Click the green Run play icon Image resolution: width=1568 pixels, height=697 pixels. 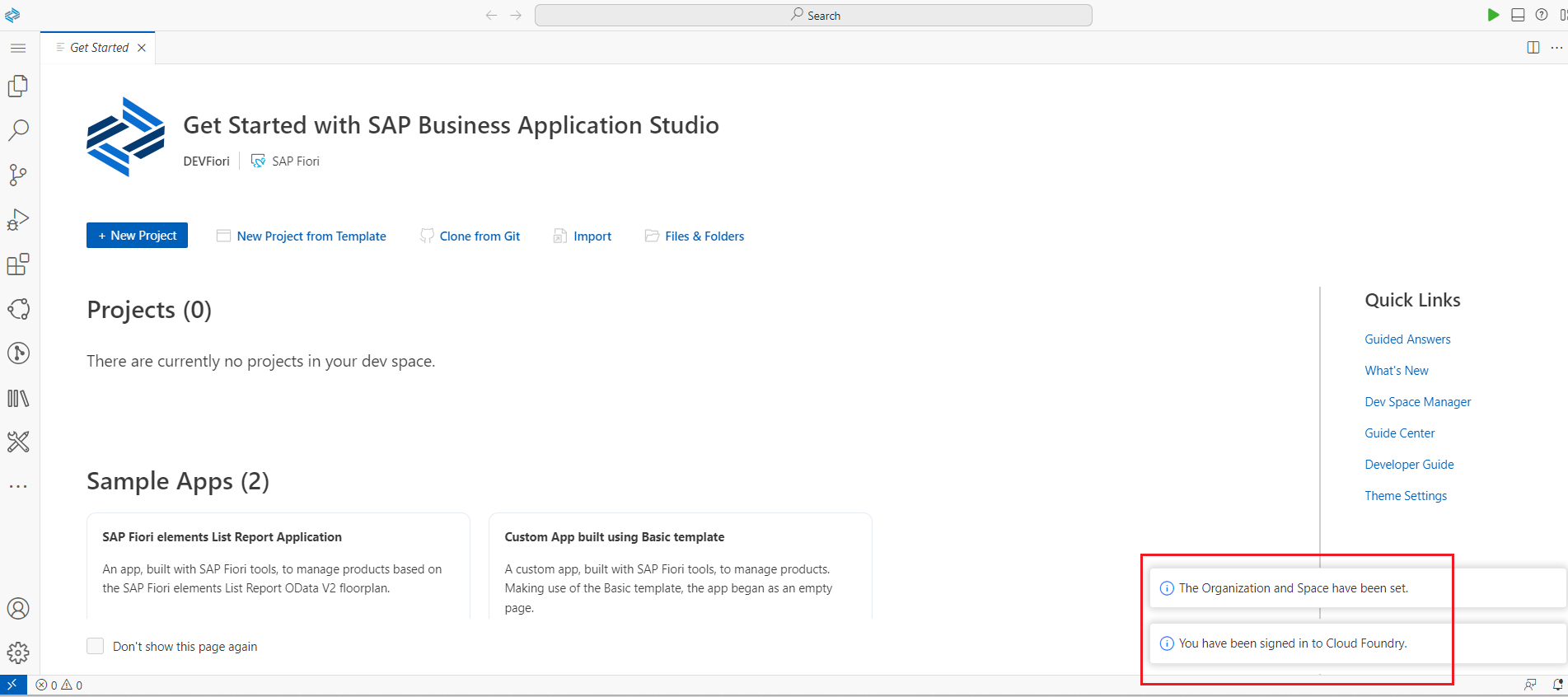1493,15
